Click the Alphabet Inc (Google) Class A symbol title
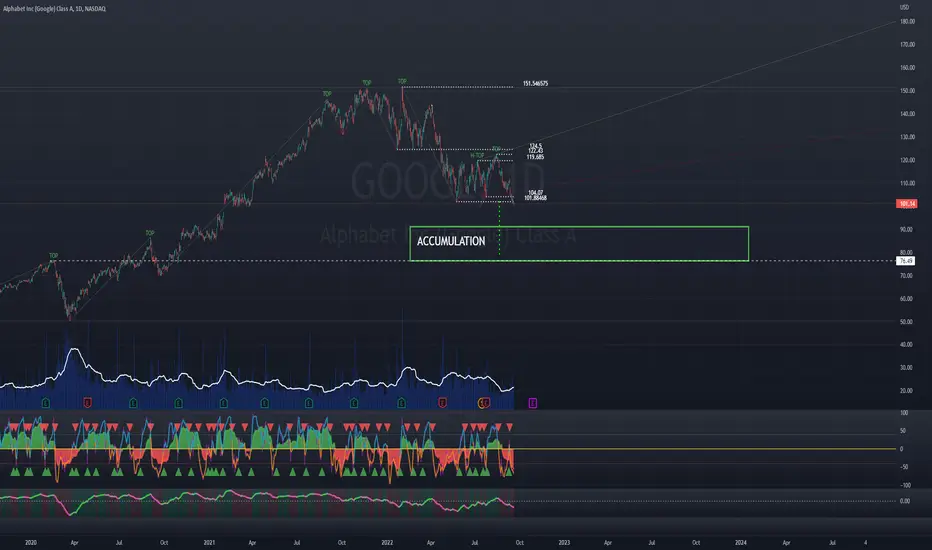This screenshot has width=932, height=550. (x=54, y=9)
